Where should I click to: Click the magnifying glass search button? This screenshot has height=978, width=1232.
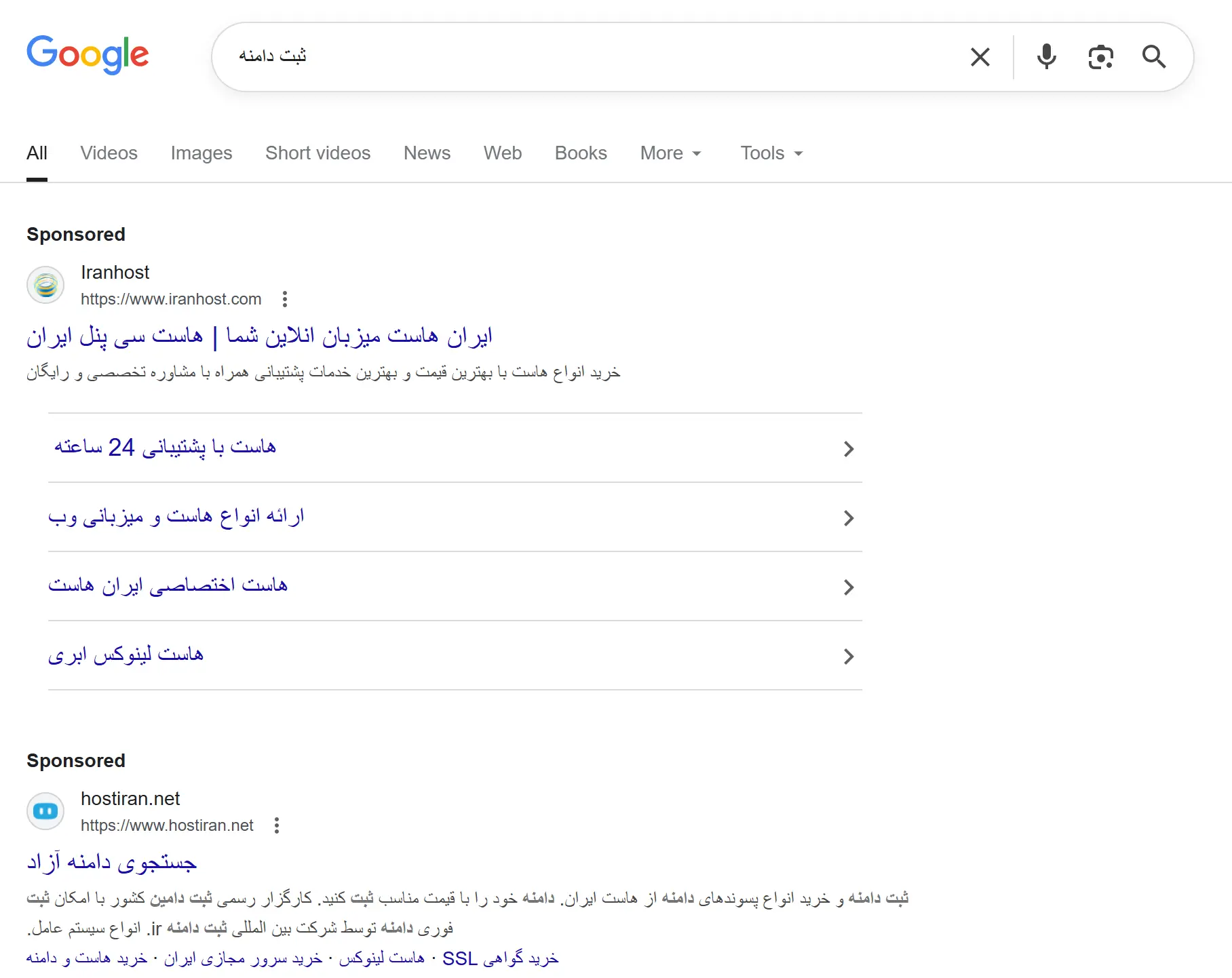tap(1153, 57)
